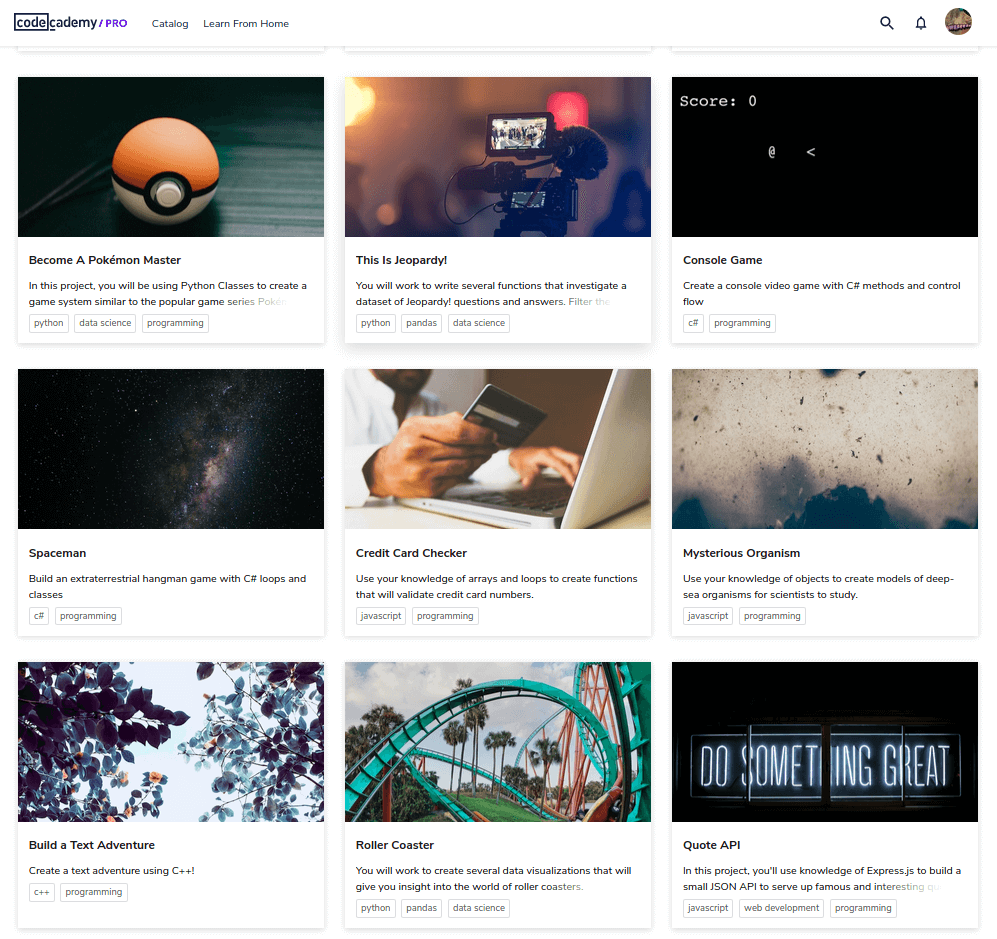The image size is (997, 939).
Task: Select javascript tag on Quote API card
Action: pos(708,908)
